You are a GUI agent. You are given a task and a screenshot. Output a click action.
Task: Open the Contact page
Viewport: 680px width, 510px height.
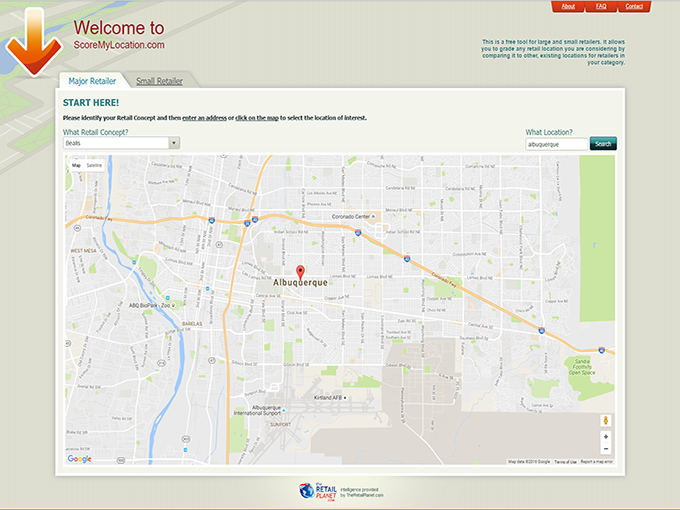point(634,7)
